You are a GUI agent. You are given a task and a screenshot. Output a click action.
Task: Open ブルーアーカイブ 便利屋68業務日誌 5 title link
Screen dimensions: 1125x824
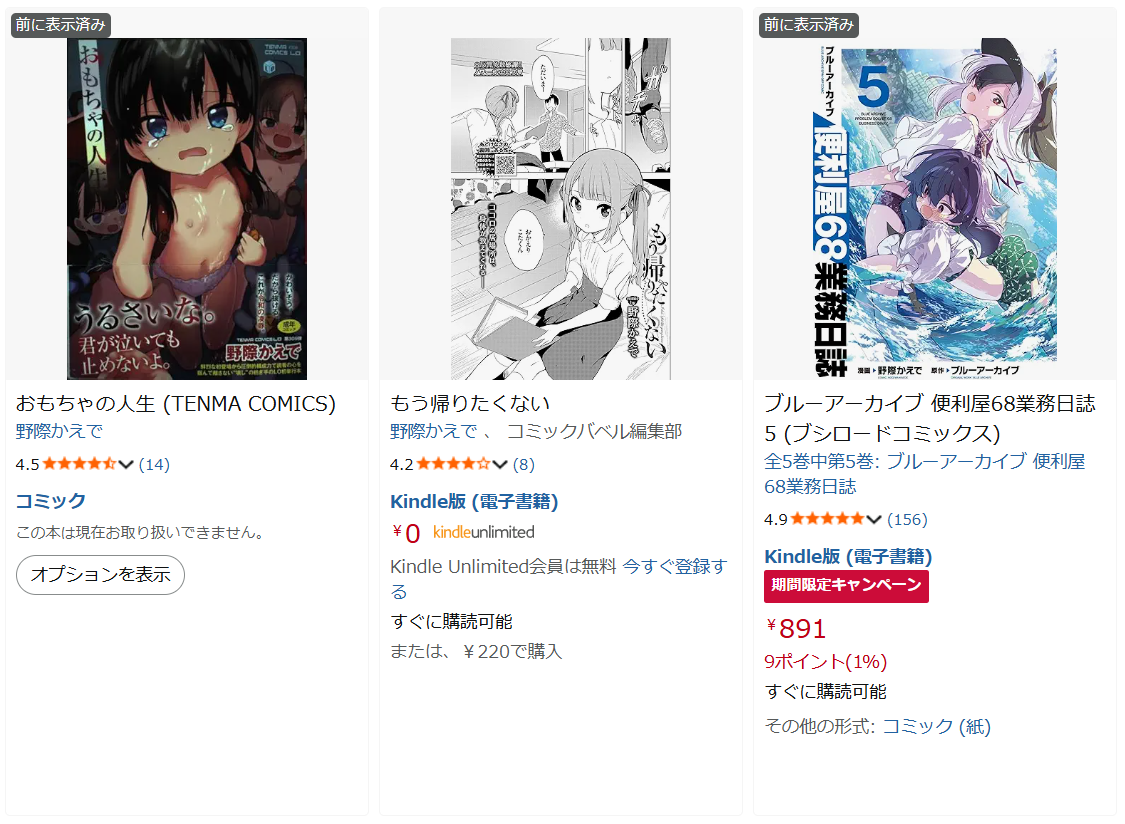929,418
